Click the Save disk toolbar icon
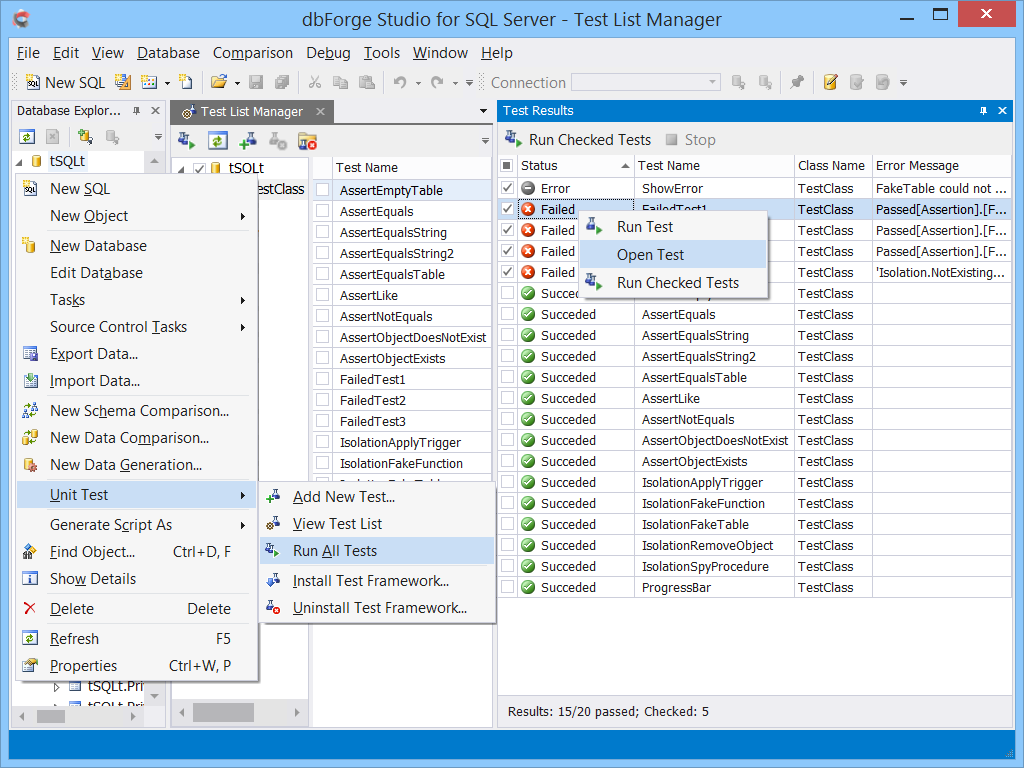This screenshot has width=1024, height=768. click(x=256, y=82)
